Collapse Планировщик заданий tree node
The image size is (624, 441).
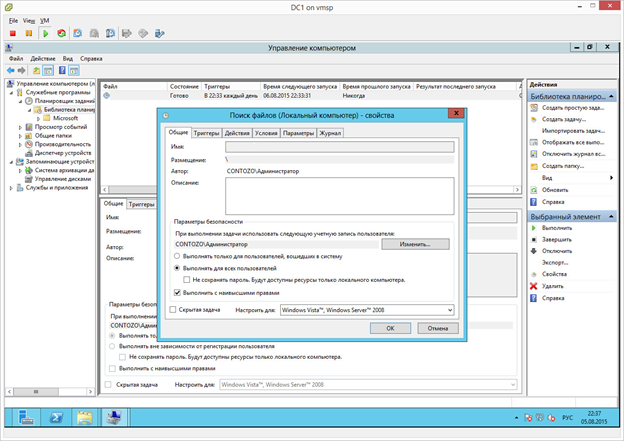pos(20,101)
